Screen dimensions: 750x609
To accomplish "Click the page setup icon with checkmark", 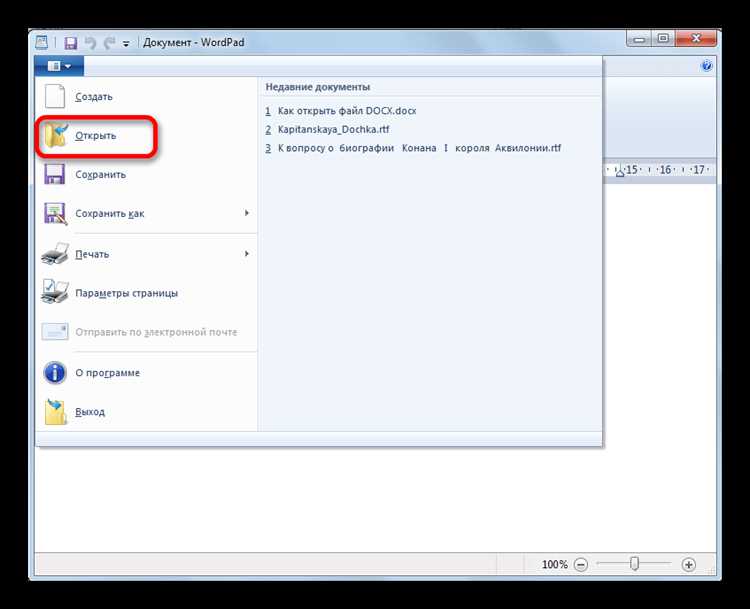I will click(55, 292).
